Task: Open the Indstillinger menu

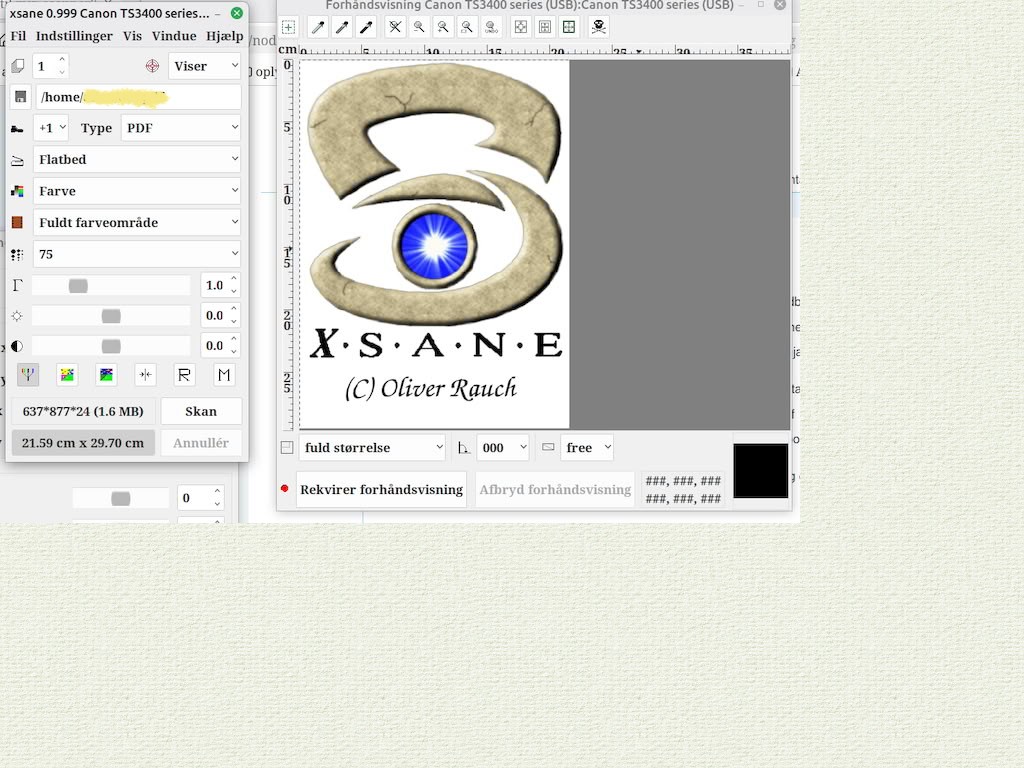Action: pyautogui.click(x=74, y=35)
